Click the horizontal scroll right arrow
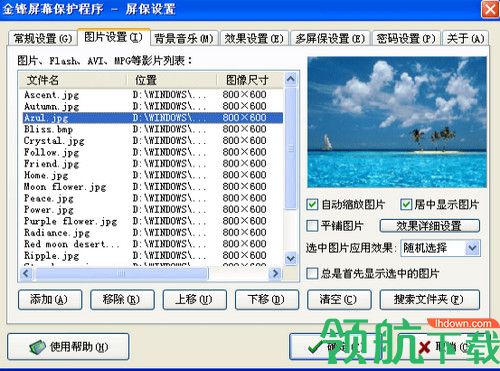This screenshot has height=371, width=500. pos(275,274)
